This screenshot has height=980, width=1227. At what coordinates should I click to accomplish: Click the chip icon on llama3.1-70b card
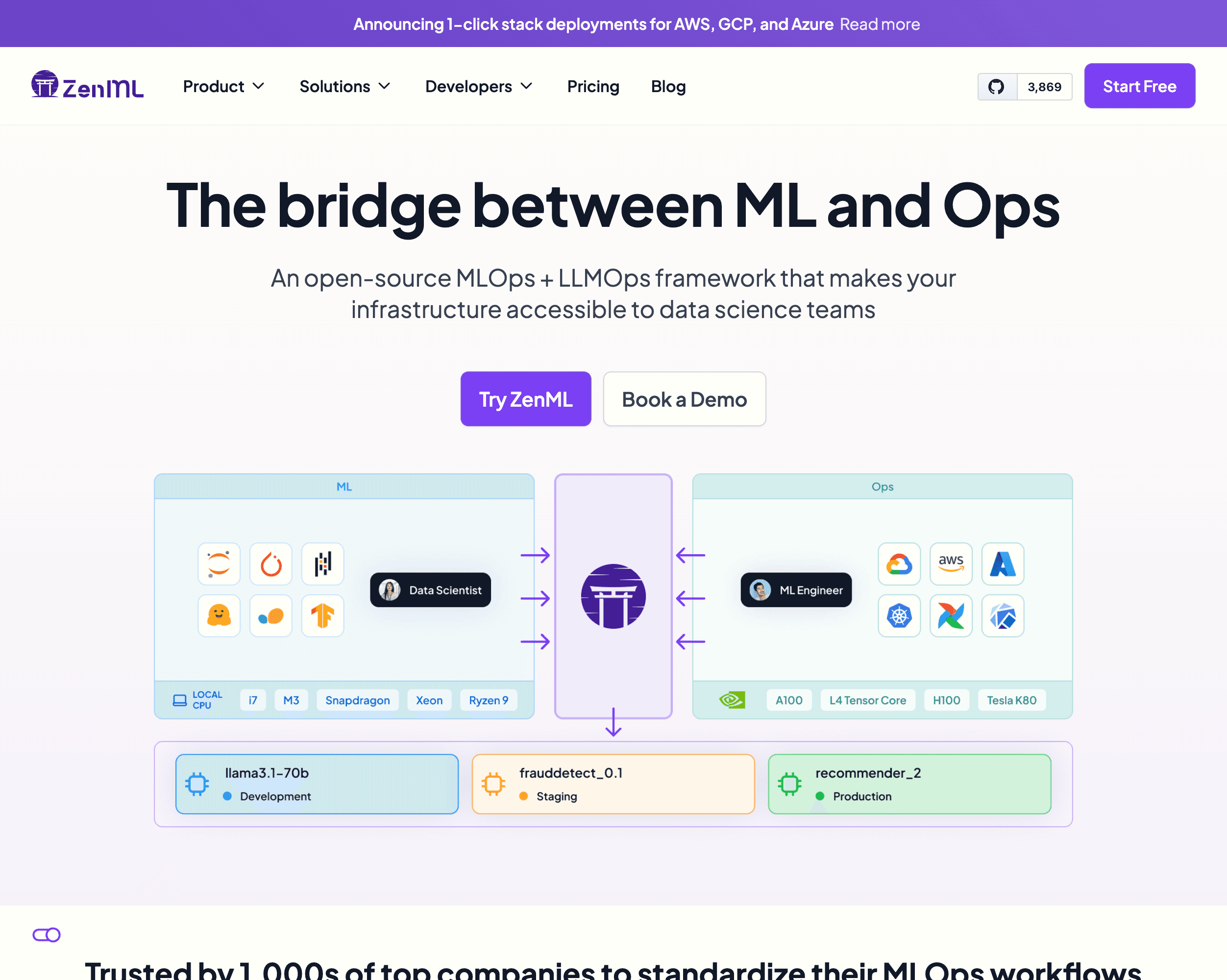click(x=197, y=784)
